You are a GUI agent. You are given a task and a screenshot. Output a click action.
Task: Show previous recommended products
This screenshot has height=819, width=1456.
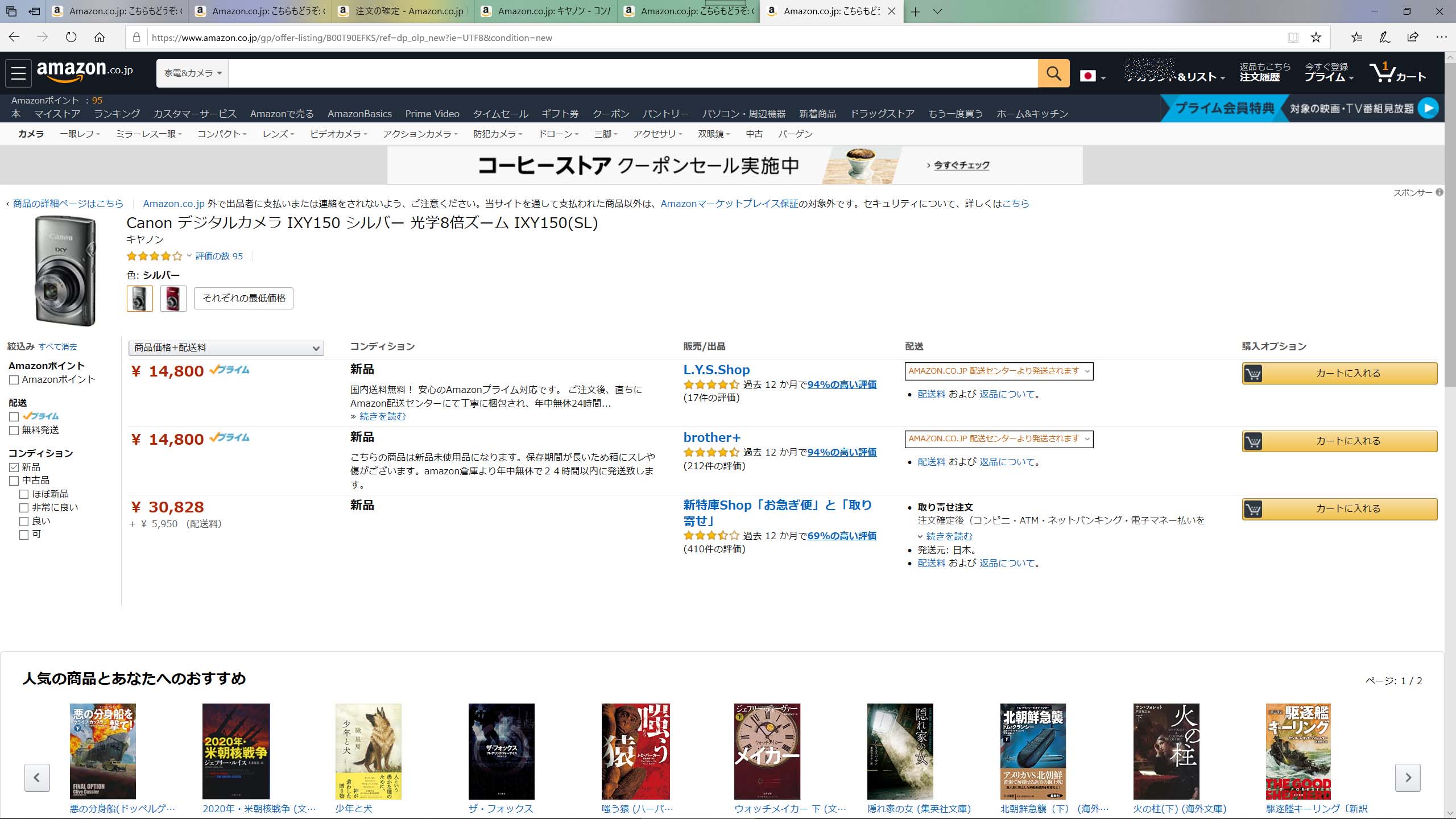pyautogui.click(x=37, y=777)
